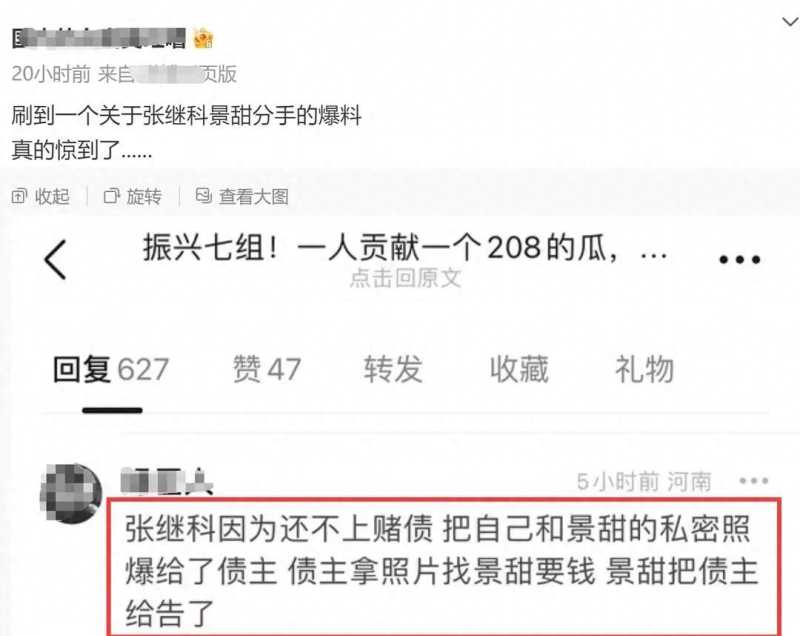Click the 旋转 rotate icon
Screen dimensions: 800x636
[111, 196]
